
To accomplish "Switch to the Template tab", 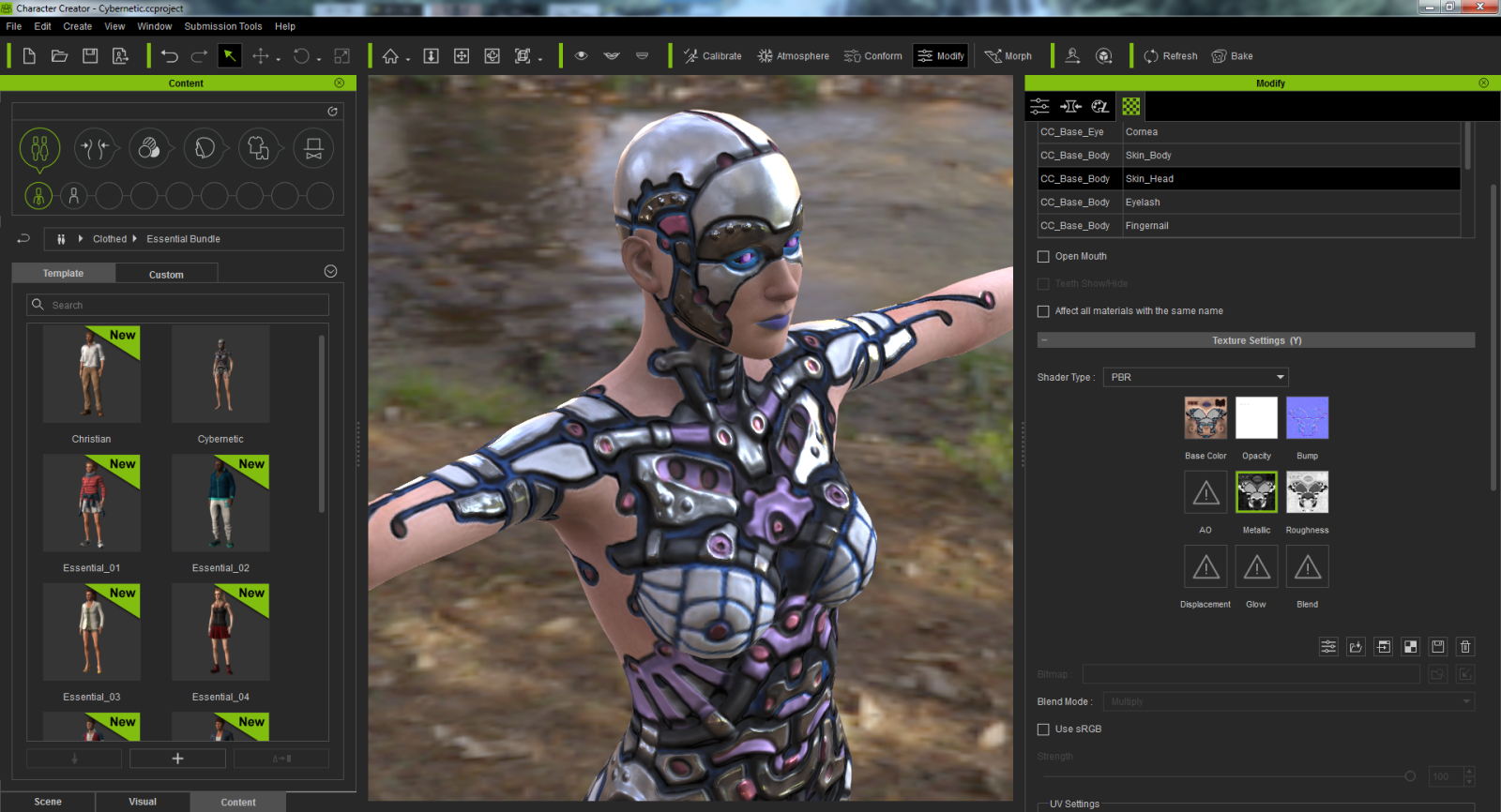I will pos(63,274).
